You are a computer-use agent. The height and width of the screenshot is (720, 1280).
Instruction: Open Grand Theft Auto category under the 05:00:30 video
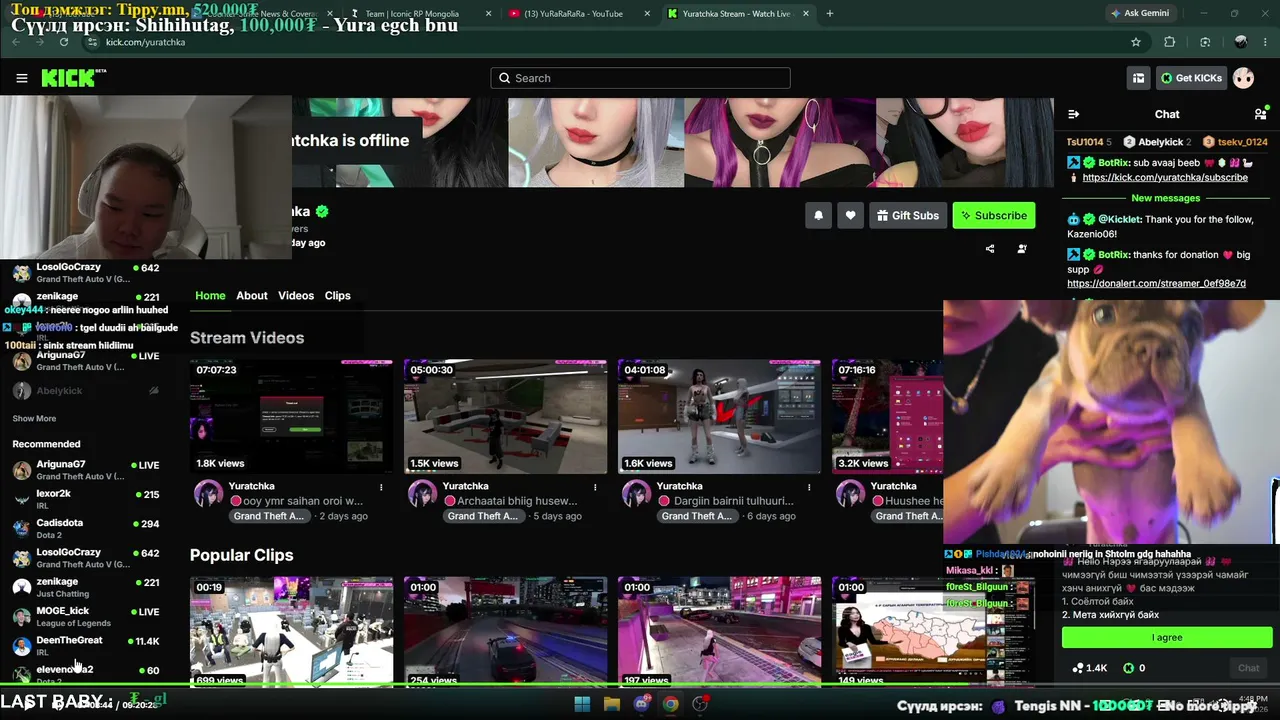483,516
